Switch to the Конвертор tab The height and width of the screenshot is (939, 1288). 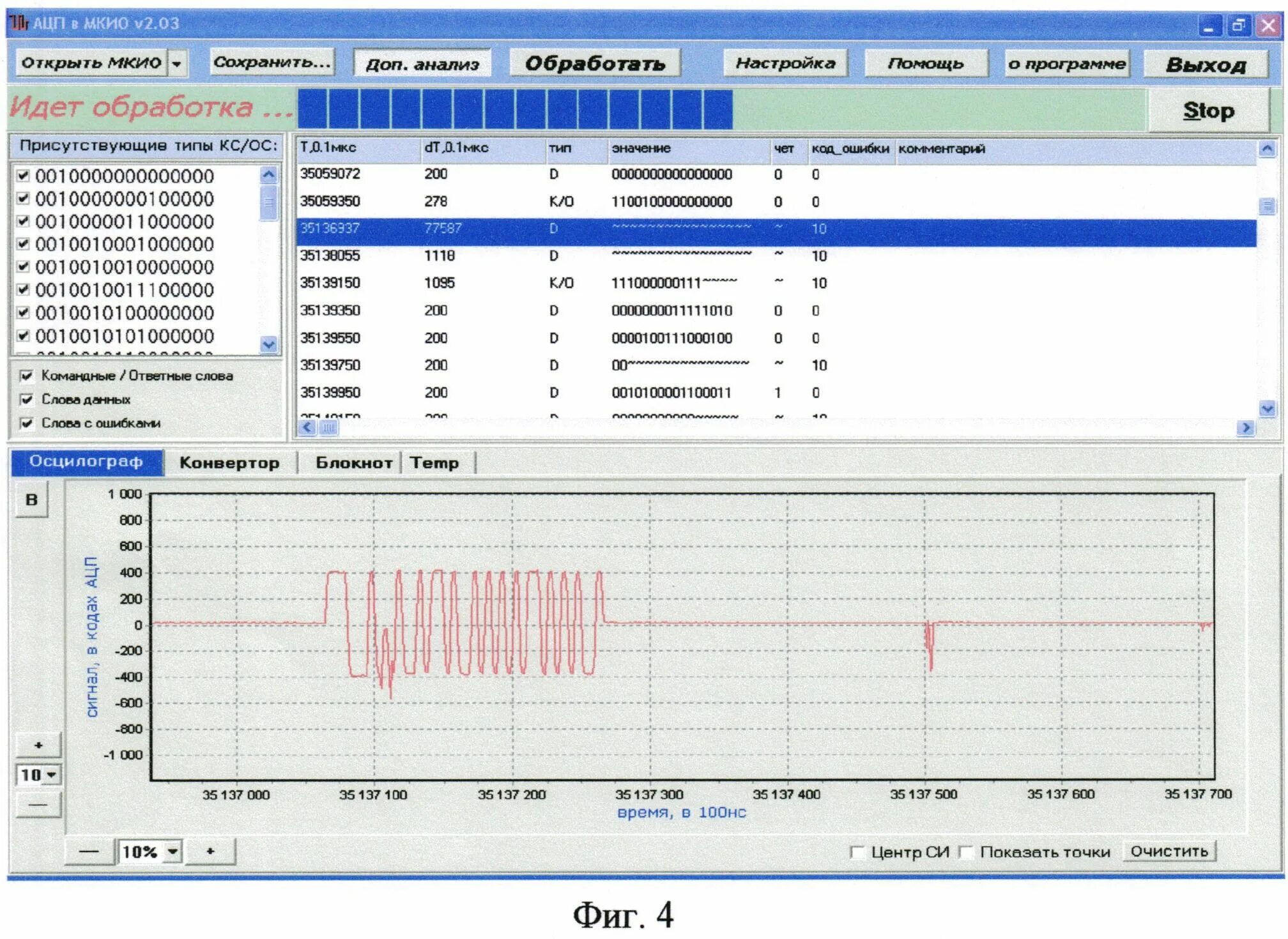coord(229,463)
